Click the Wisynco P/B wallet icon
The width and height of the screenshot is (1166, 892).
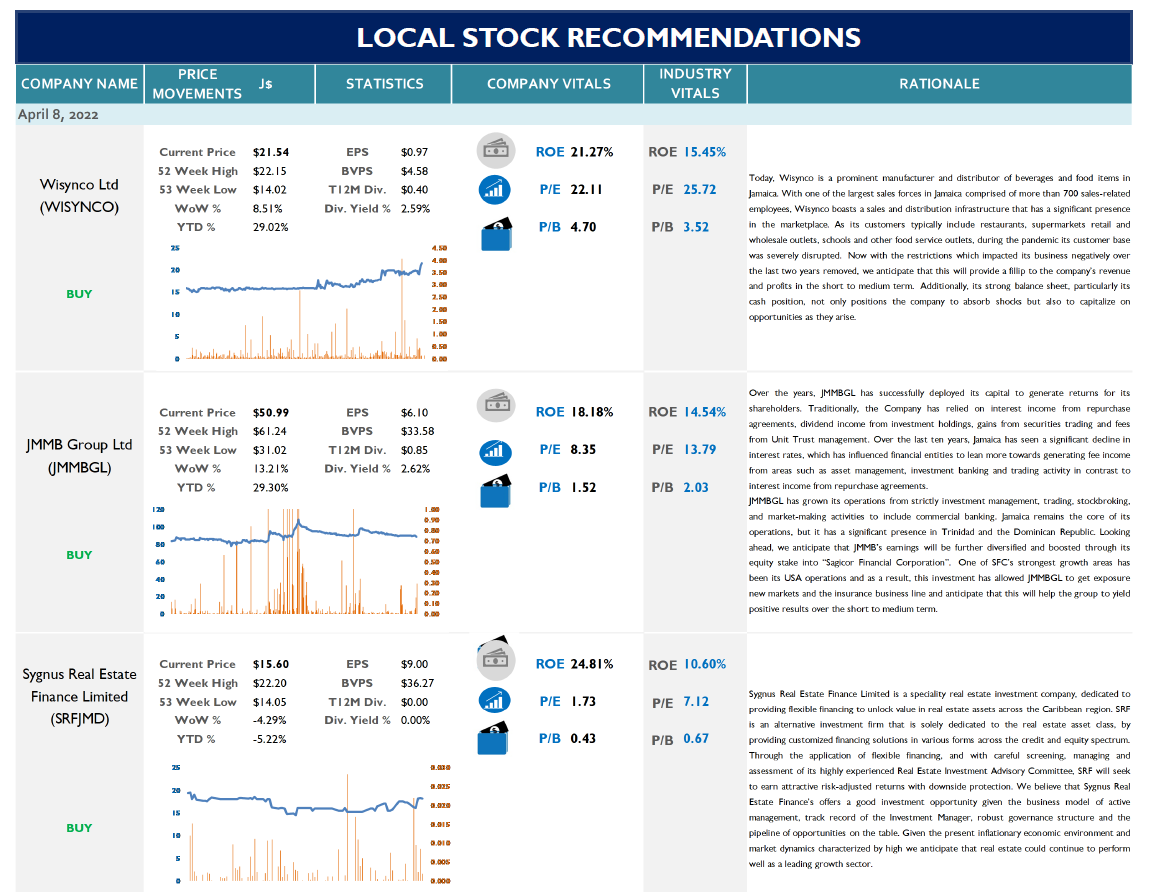(496, 233)
